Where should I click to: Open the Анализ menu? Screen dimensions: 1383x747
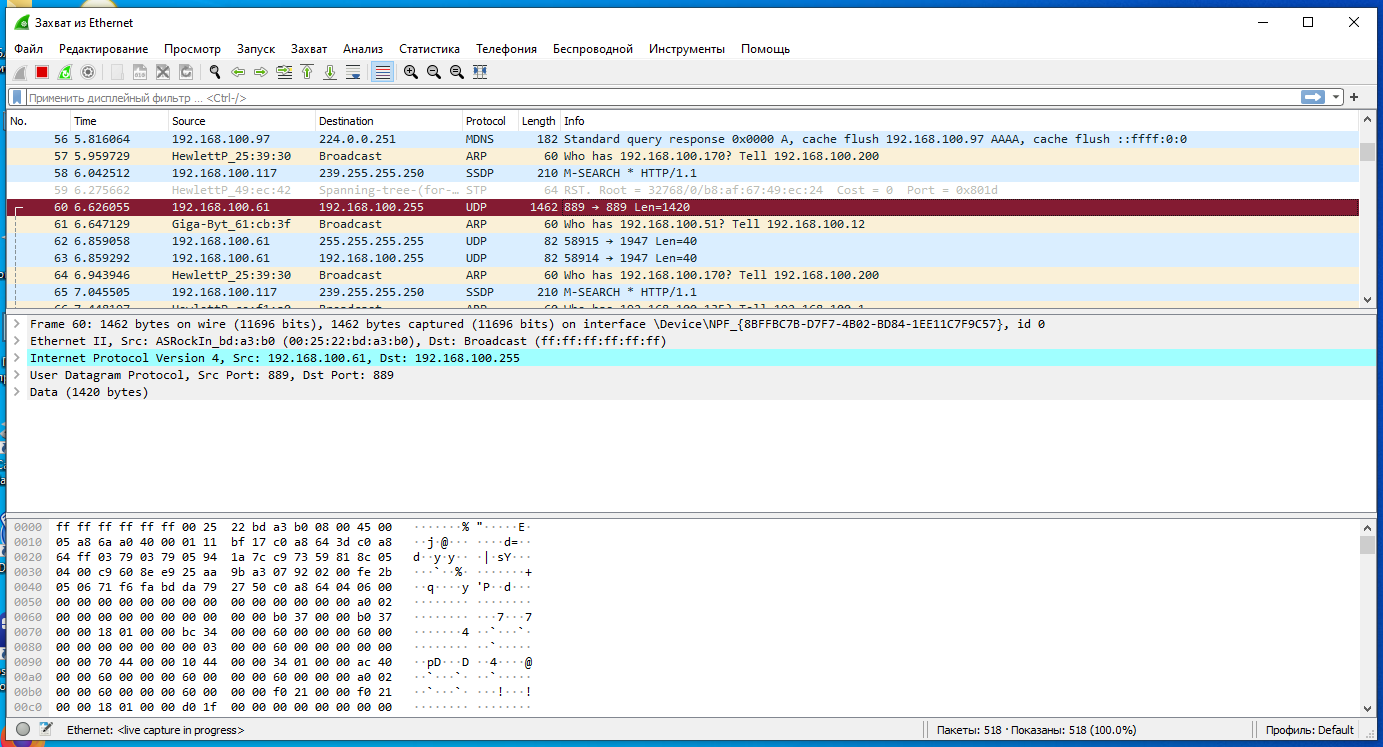tap(363, 48)
